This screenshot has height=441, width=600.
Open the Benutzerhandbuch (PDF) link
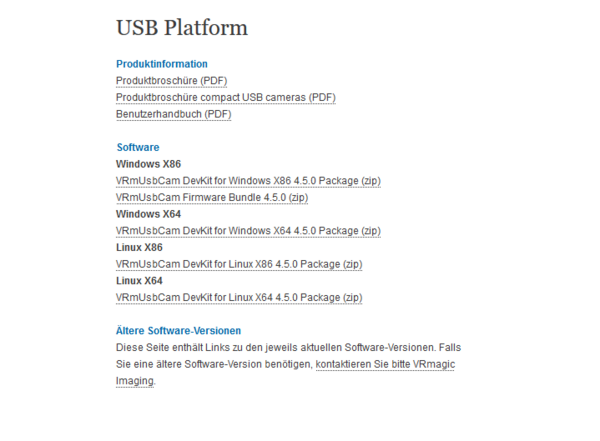pyautogui.click(x=174, y=114)
